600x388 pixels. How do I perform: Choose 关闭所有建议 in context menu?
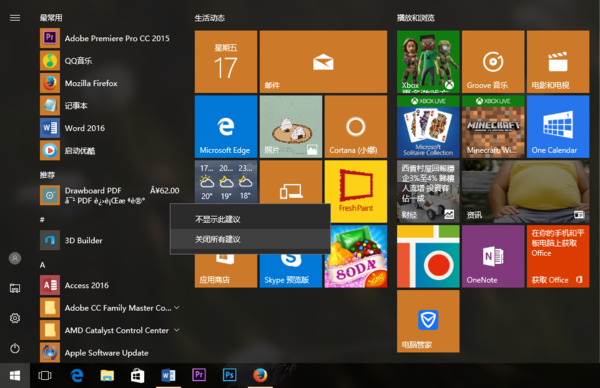[x=250, y=239]
